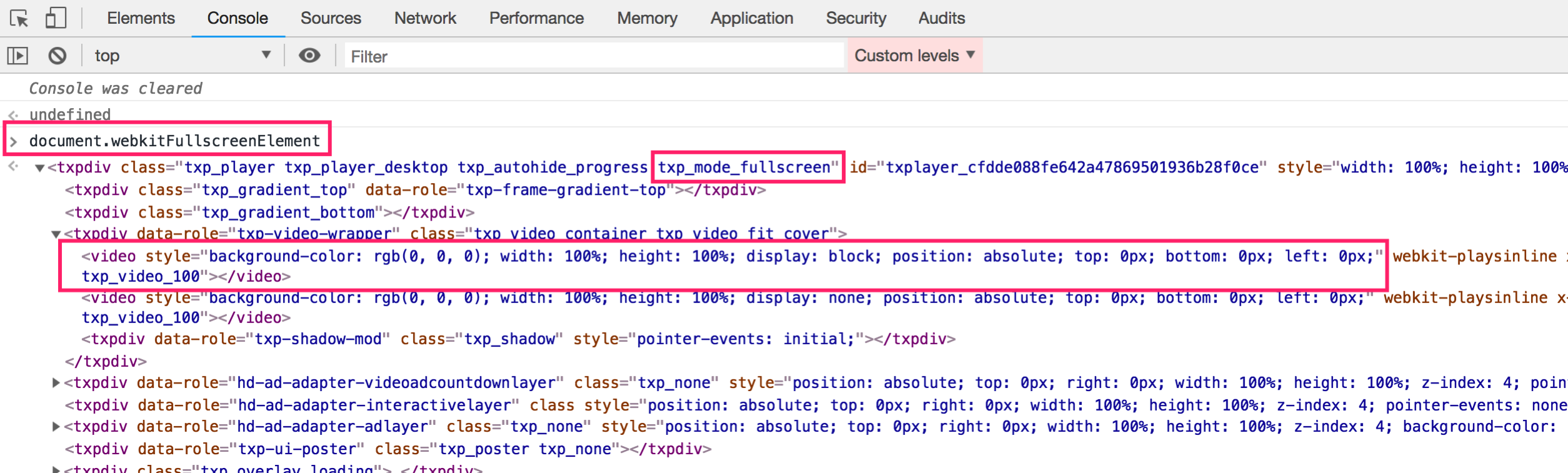Open the Sources tab
The height and width of the screenshot is (473, 1568).
pyautogui.click(x=331, y=18)
